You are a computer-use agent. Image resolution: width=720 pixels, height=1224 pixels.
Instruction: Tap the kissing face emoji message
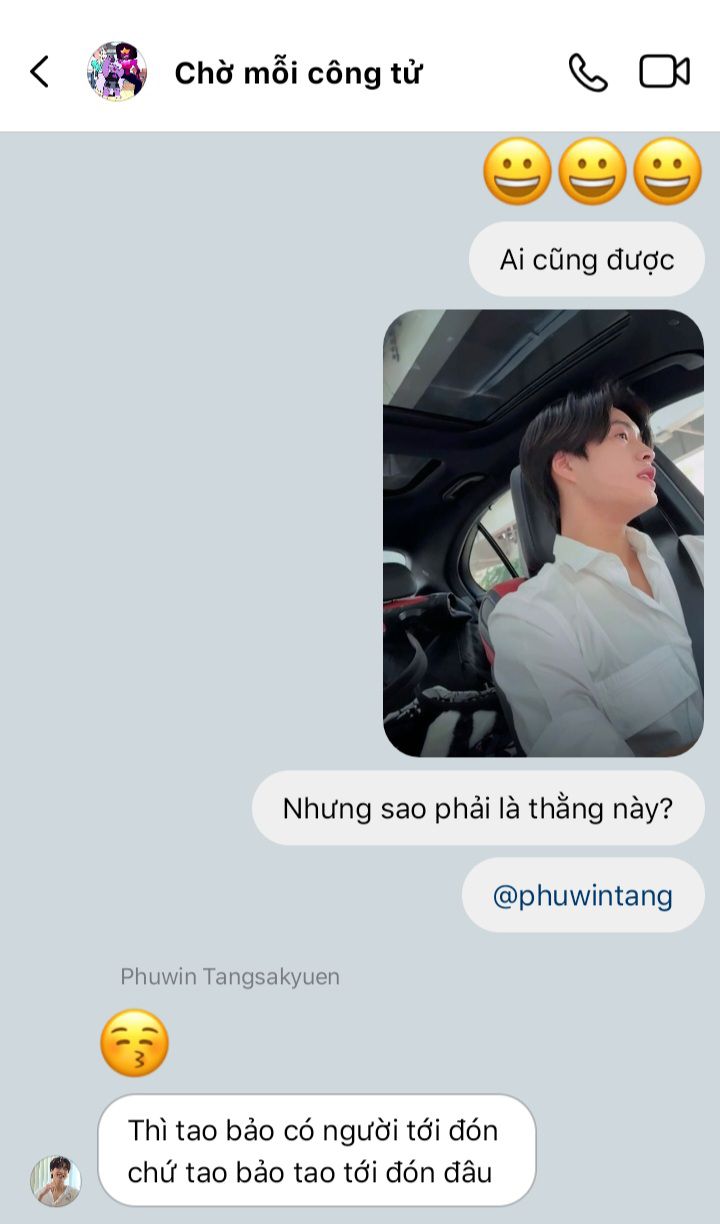(134, 1043)
